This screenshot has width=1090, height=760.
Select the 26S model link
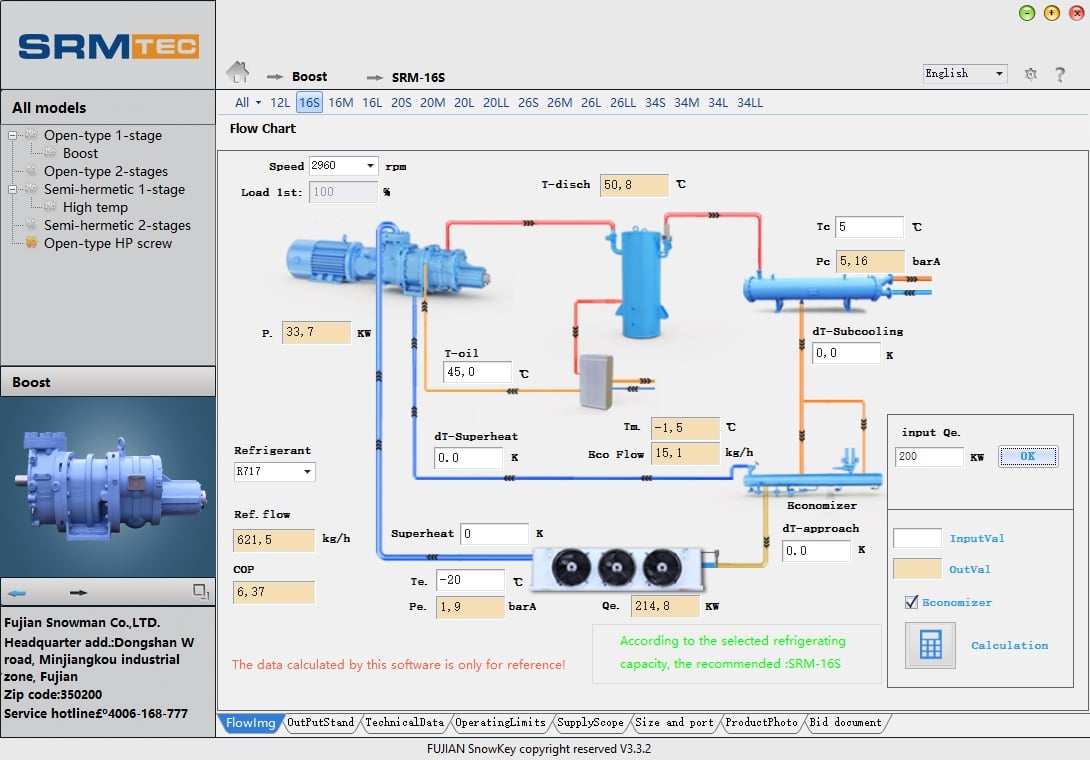[528, 102]
